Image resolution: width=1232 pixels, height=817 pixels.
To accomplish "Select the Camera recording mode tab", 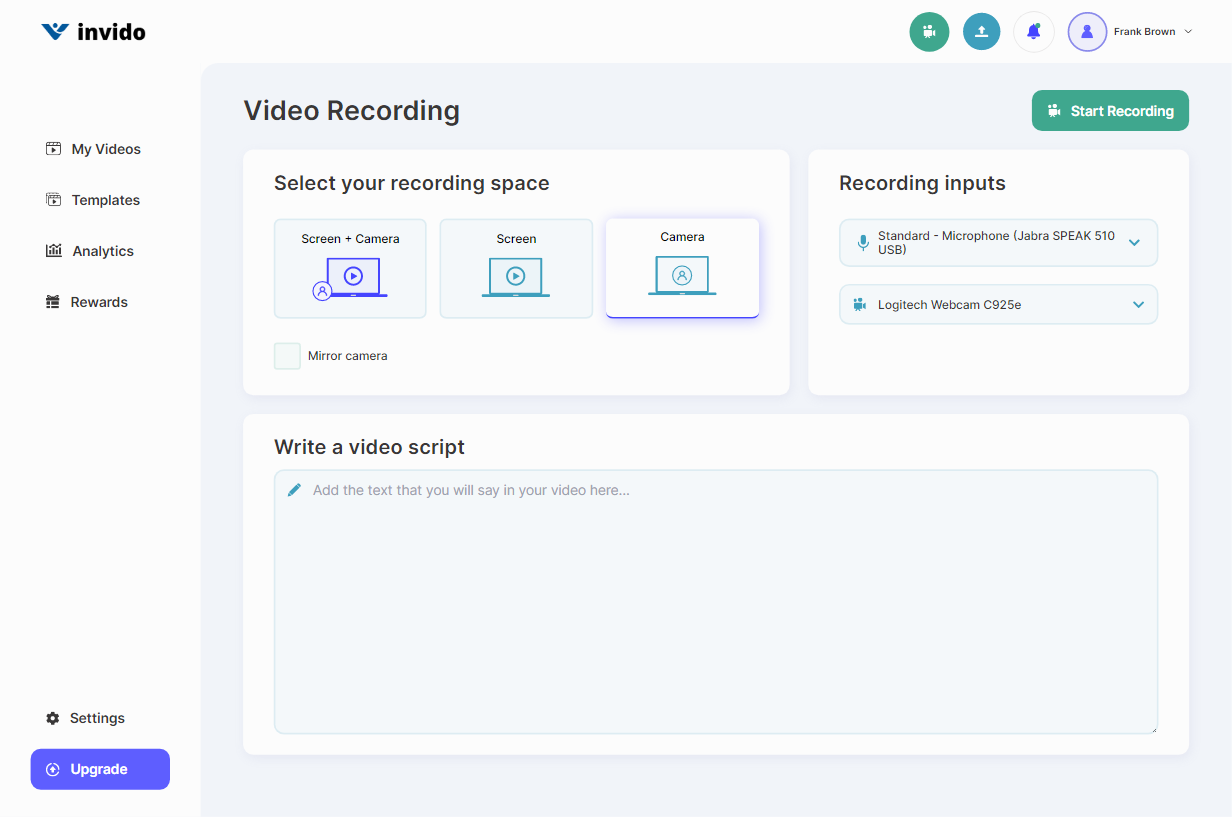I will [x=682, y=267].
